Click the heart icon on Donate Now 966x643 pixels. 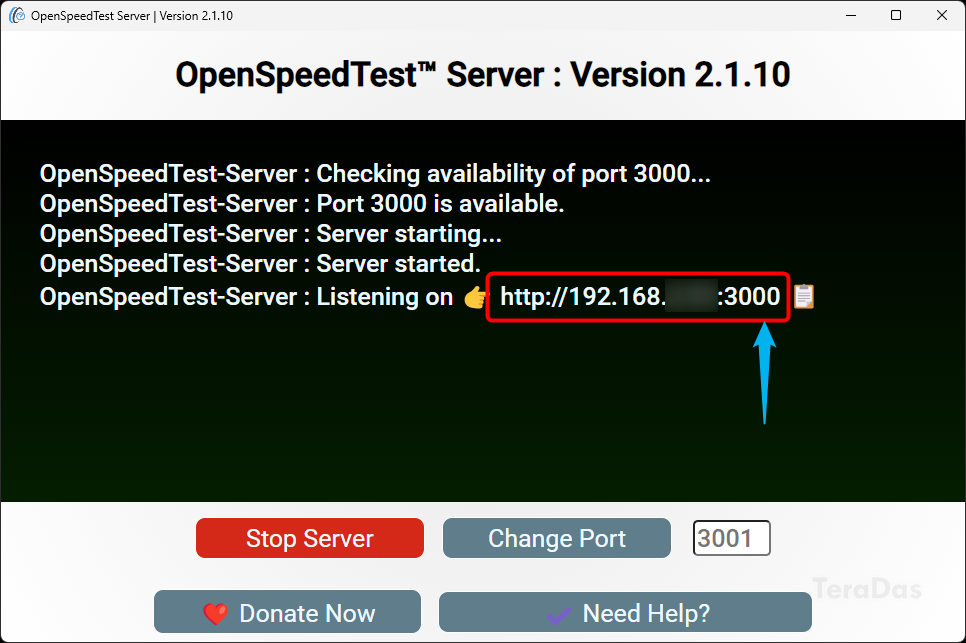click(x=215, y=613)
